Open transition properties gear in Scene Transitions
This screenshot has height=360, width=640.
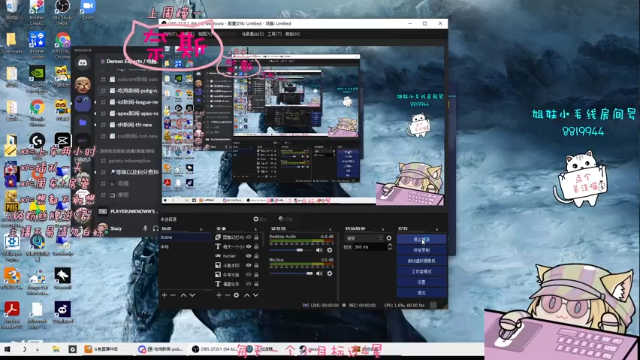[389, 238]
